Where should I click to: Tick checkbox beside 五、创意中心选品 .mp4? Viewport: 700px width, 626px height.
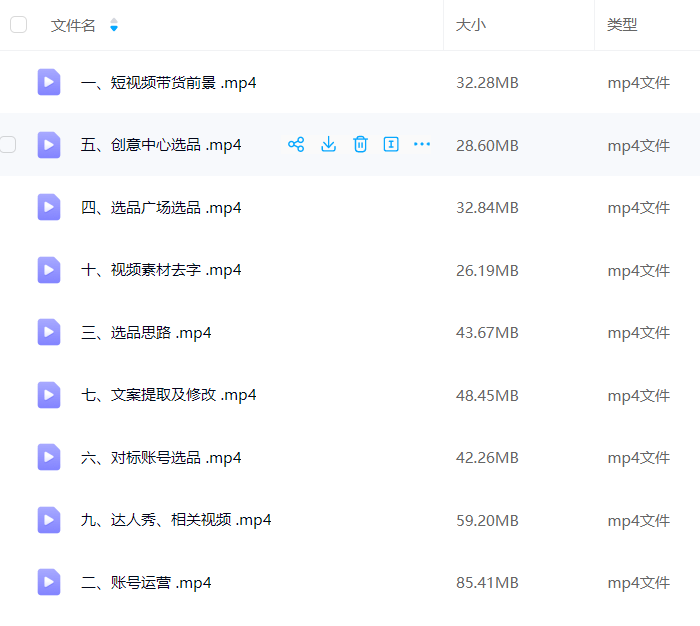(x=8, y=145)
